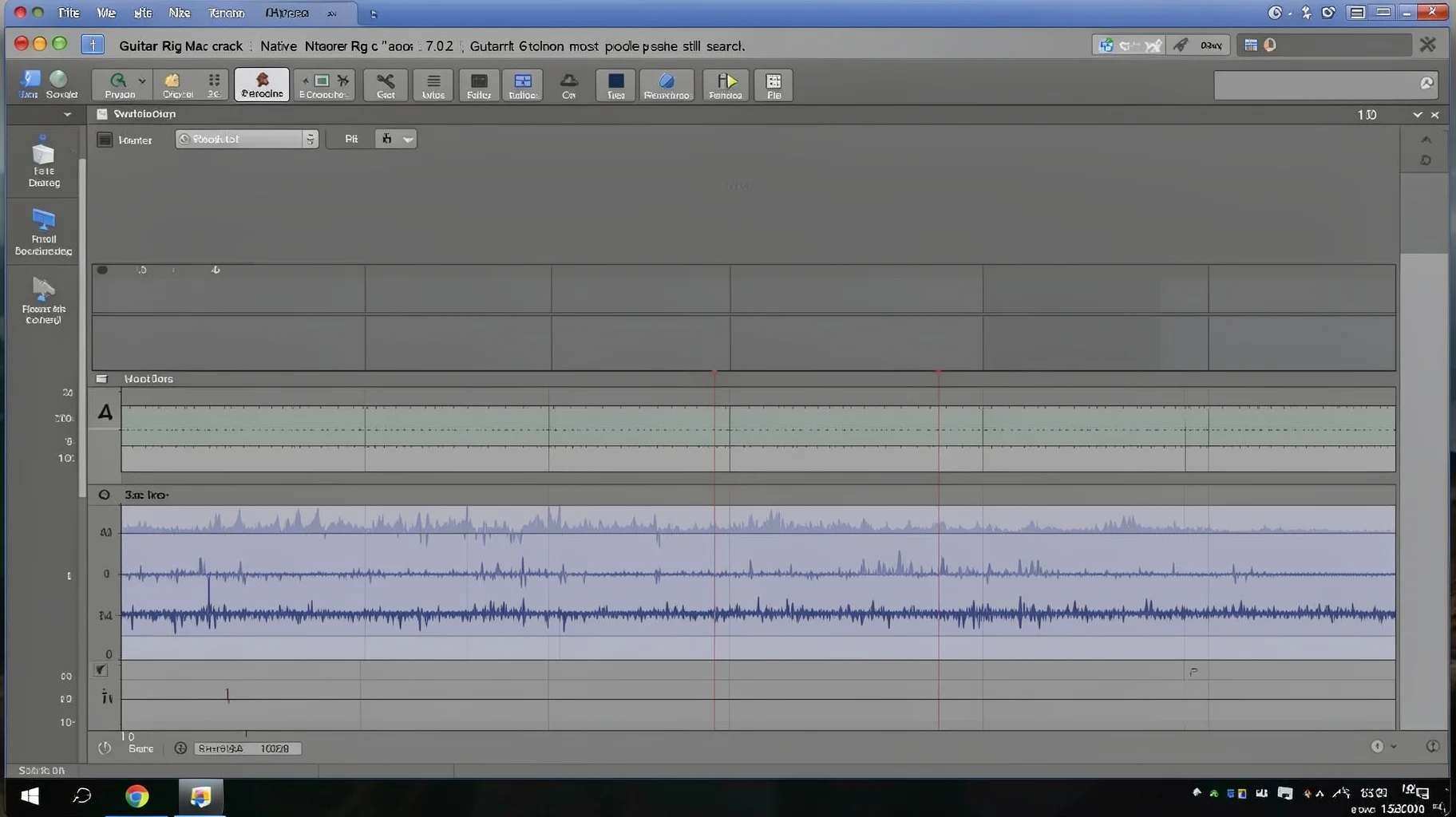This screenshot has width=1456, height=817.
Task: Open the Windows Start button
Action: click(30, 796)
